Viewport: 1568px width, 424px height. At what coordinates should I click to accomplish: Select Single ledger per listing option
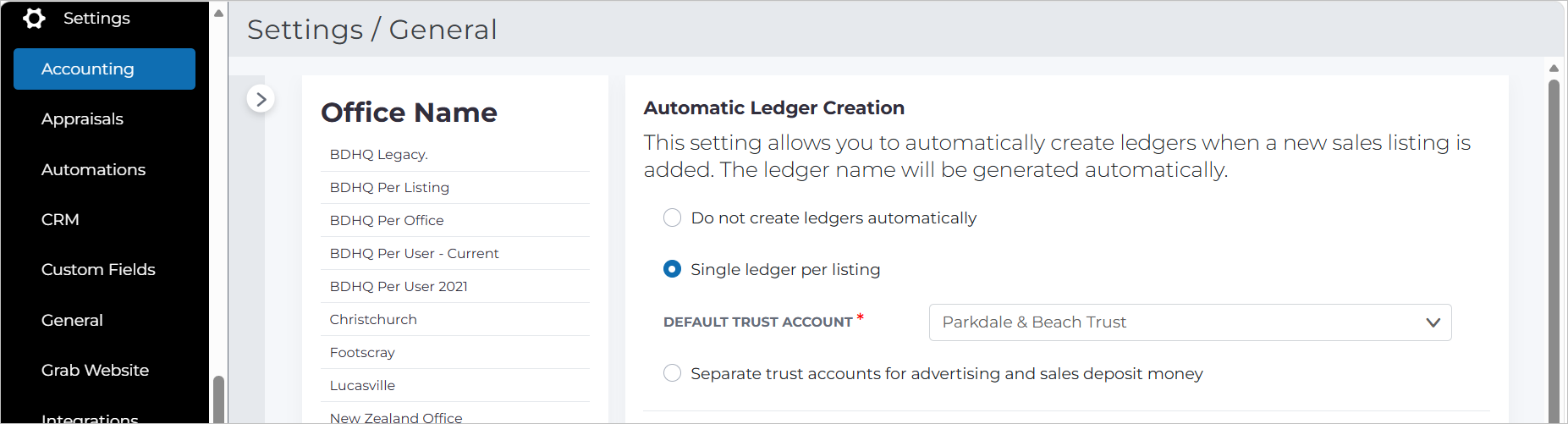672,269
